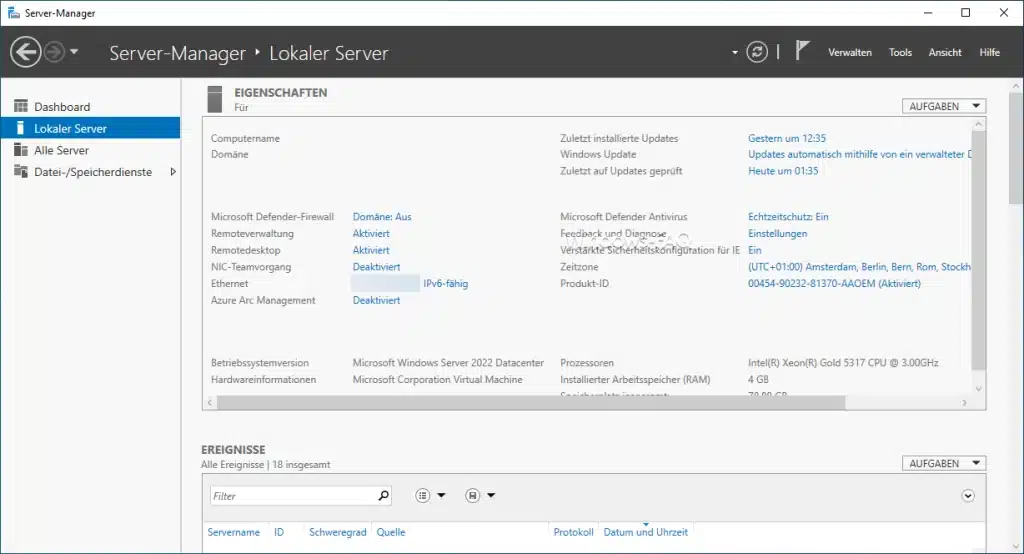
Task: Open the dropdown arrow beside save query
Action: click(x=491, y=496)
